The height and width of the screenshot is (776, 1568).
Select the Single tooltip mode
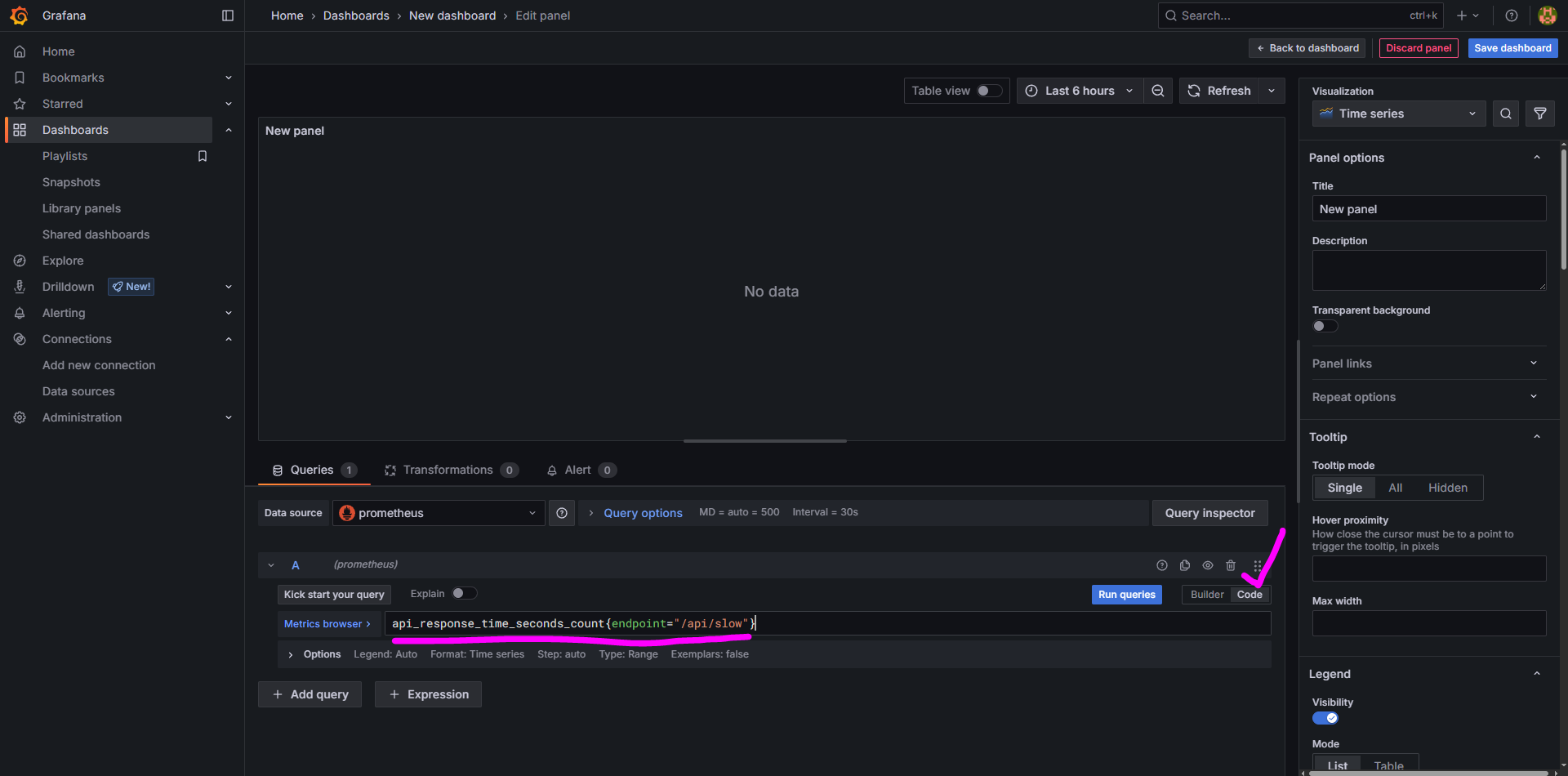tap(1344, 488)
